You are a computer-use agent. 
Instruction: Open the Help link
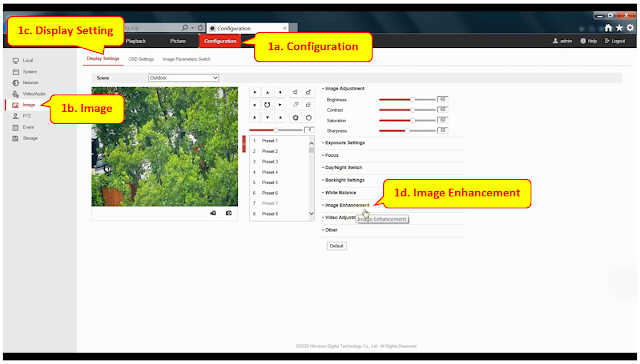589,41
